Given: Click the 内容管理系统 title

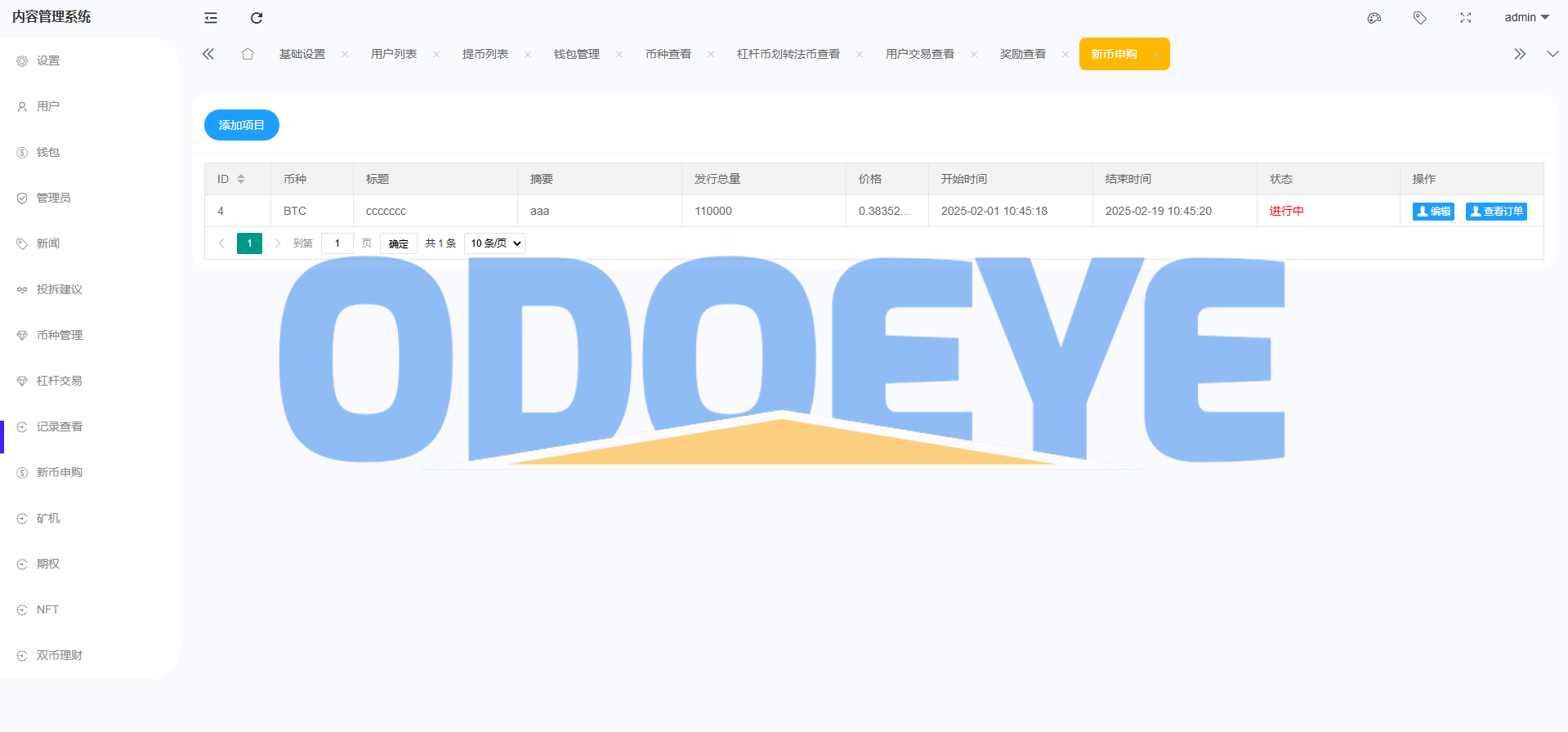Looking at the screenshot, I should point(51,17).
